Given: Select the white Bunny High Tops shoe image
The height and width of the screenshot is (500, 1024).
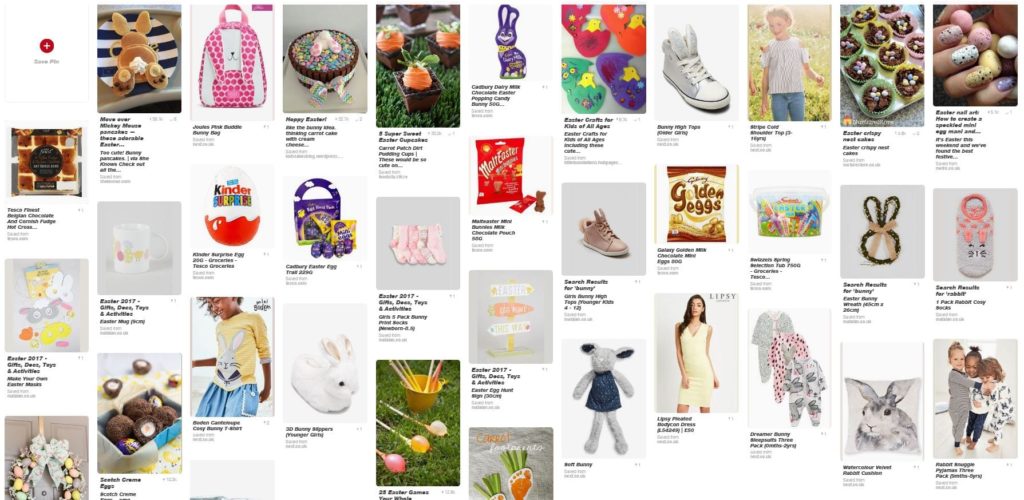Looking at the screenshot, I should (x=696, y=63).
